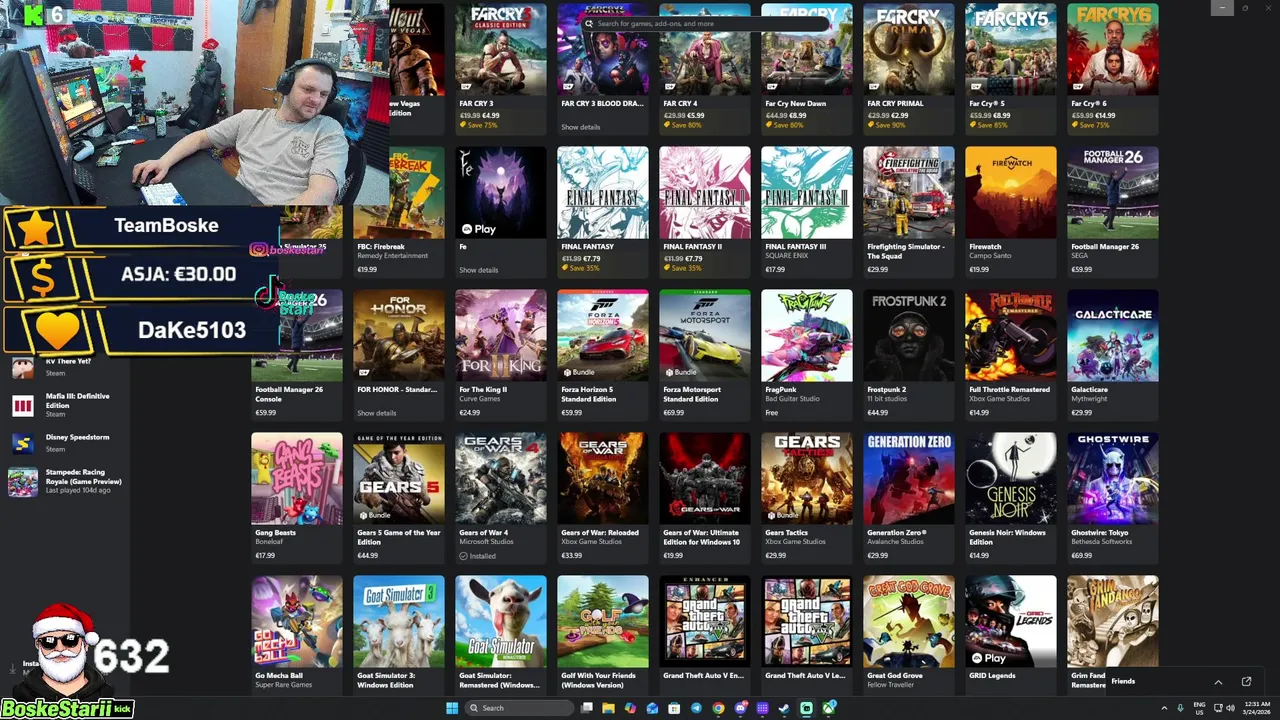Open Disney Speedstorm sidebar entry
Image resolution: width=1280 pixels, height=720 pixels.
(x=66, y=442)
